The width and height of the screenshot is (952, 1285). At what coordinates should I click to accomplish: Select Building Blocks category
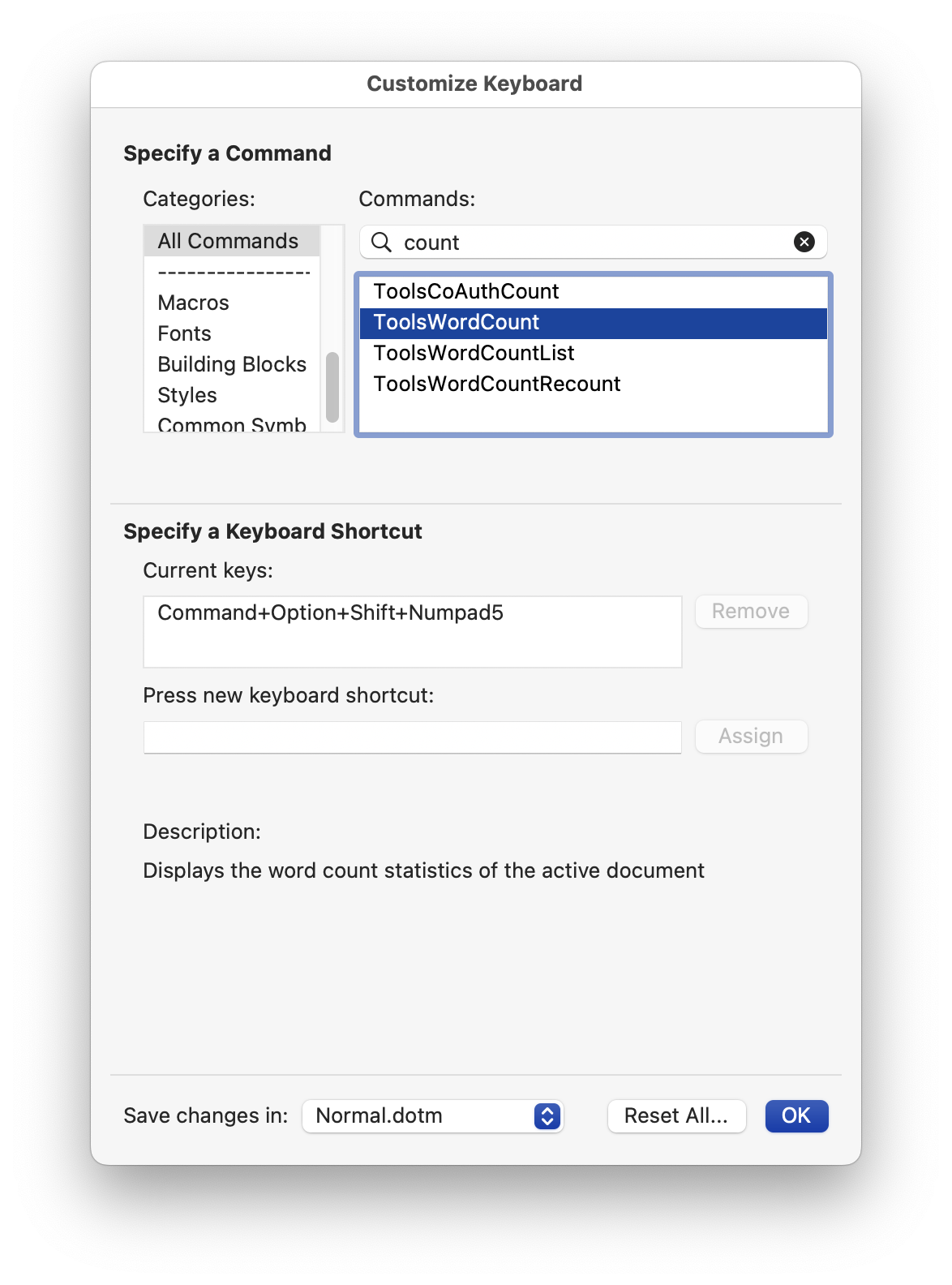click(232, 364)
